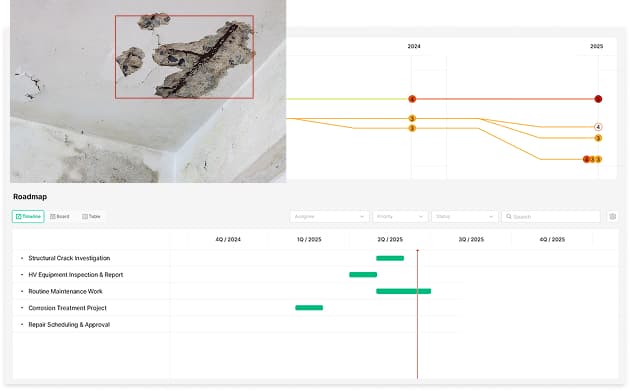Image resolution: width=630 pixels, height=391 pixels.
Task: Open the Routine Maintenance Work task name
Action: click(65, 291)
